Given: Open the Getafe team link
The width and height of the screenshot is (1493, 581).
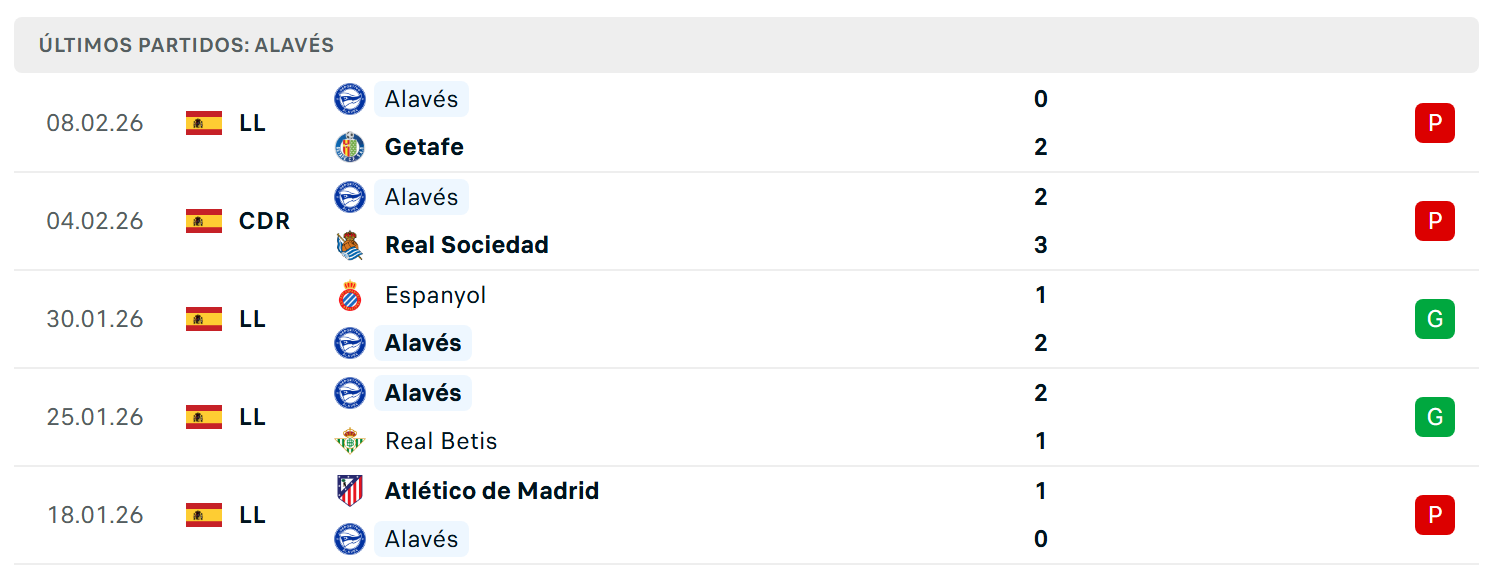Looking at the screenshot, I should 424,147.
